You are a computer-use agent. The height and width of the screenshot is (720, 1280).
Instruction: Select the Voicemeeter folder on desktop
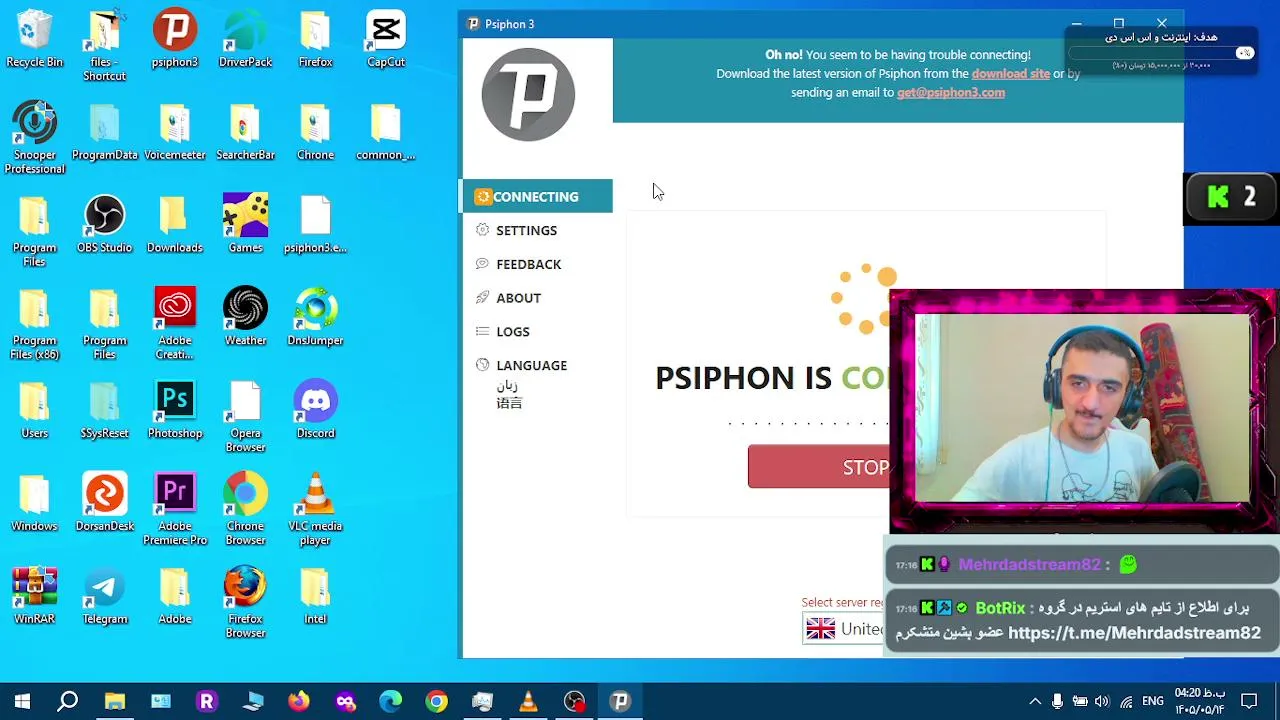click(x=175, y=132)
